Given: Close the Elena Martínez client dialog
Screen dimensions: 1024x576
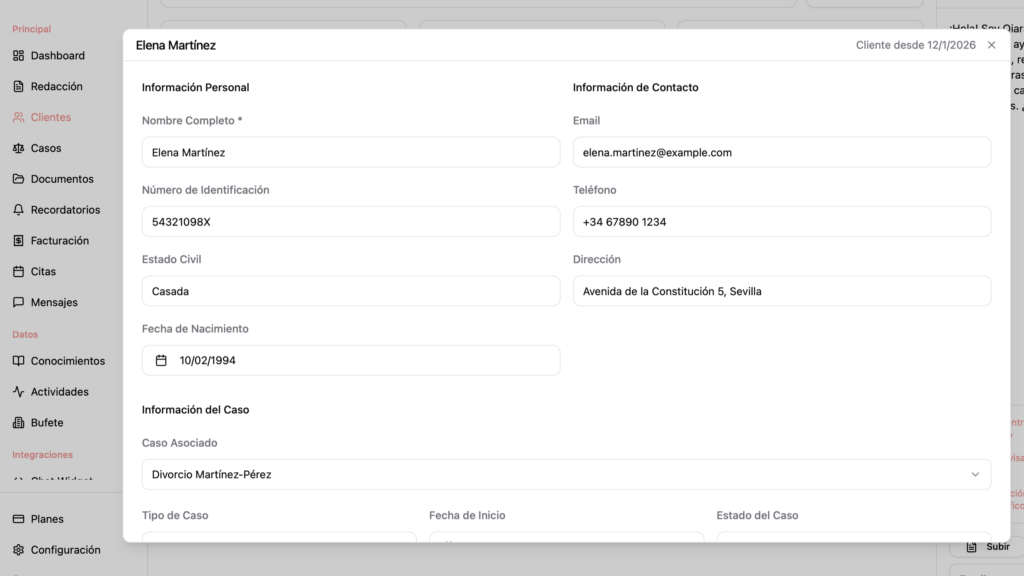Looking at the screenshot, I should 991,45.
